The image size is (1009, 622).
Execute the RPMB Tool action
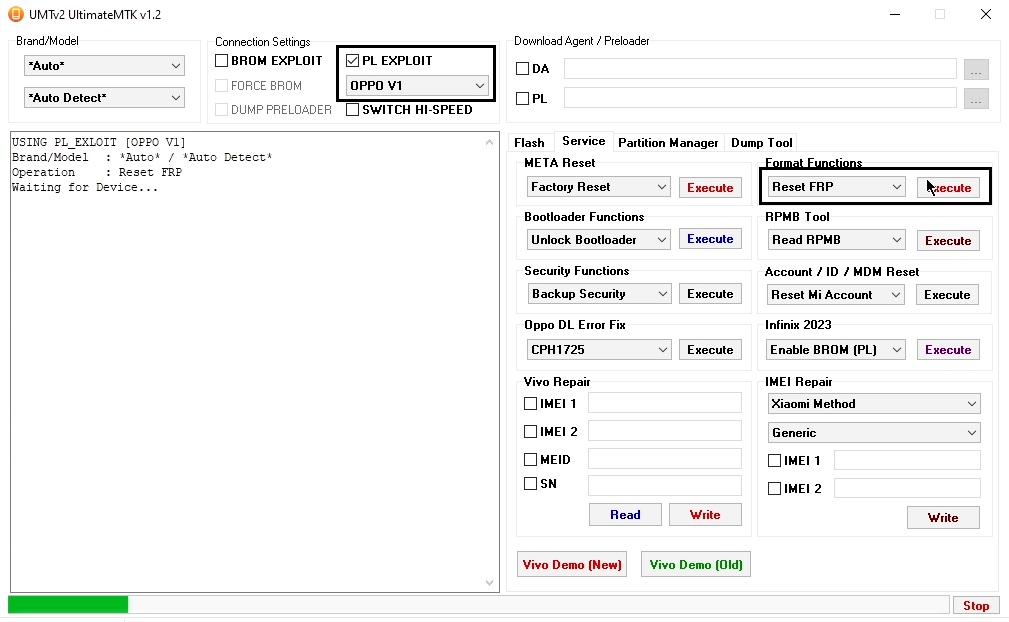click(948, 241)
